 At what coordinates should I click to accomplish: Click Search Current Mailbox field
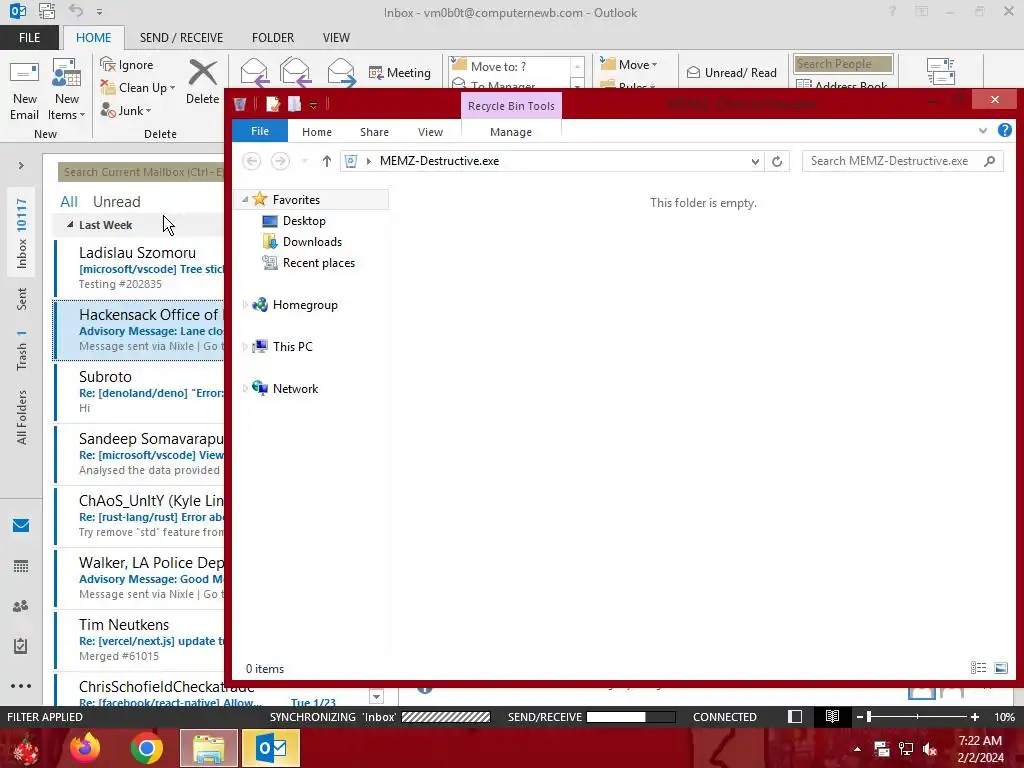point(141,172)
